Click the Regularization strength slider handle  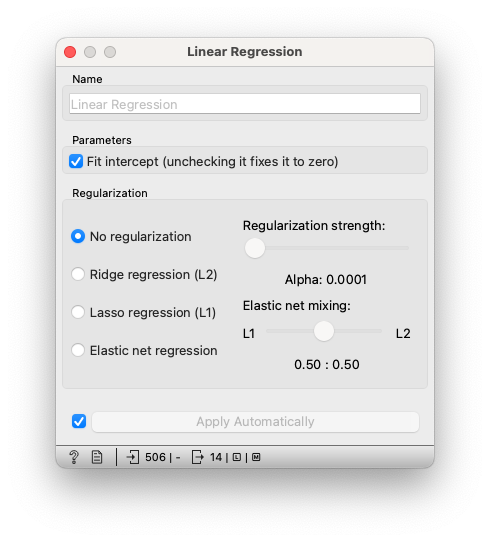click(x=255, y=248)
